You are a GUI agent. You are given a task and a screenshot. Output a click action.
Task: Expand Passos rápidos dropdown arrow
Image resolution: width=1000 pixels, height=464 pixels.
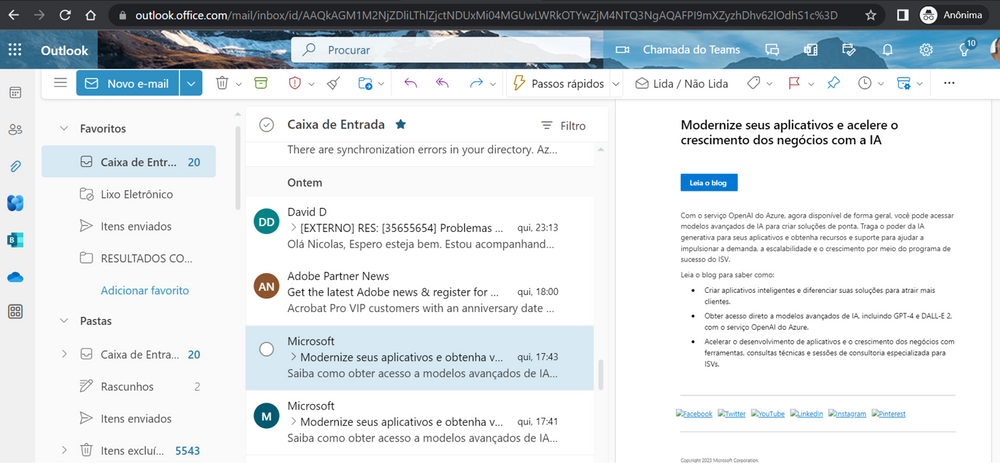coord(615,83)
